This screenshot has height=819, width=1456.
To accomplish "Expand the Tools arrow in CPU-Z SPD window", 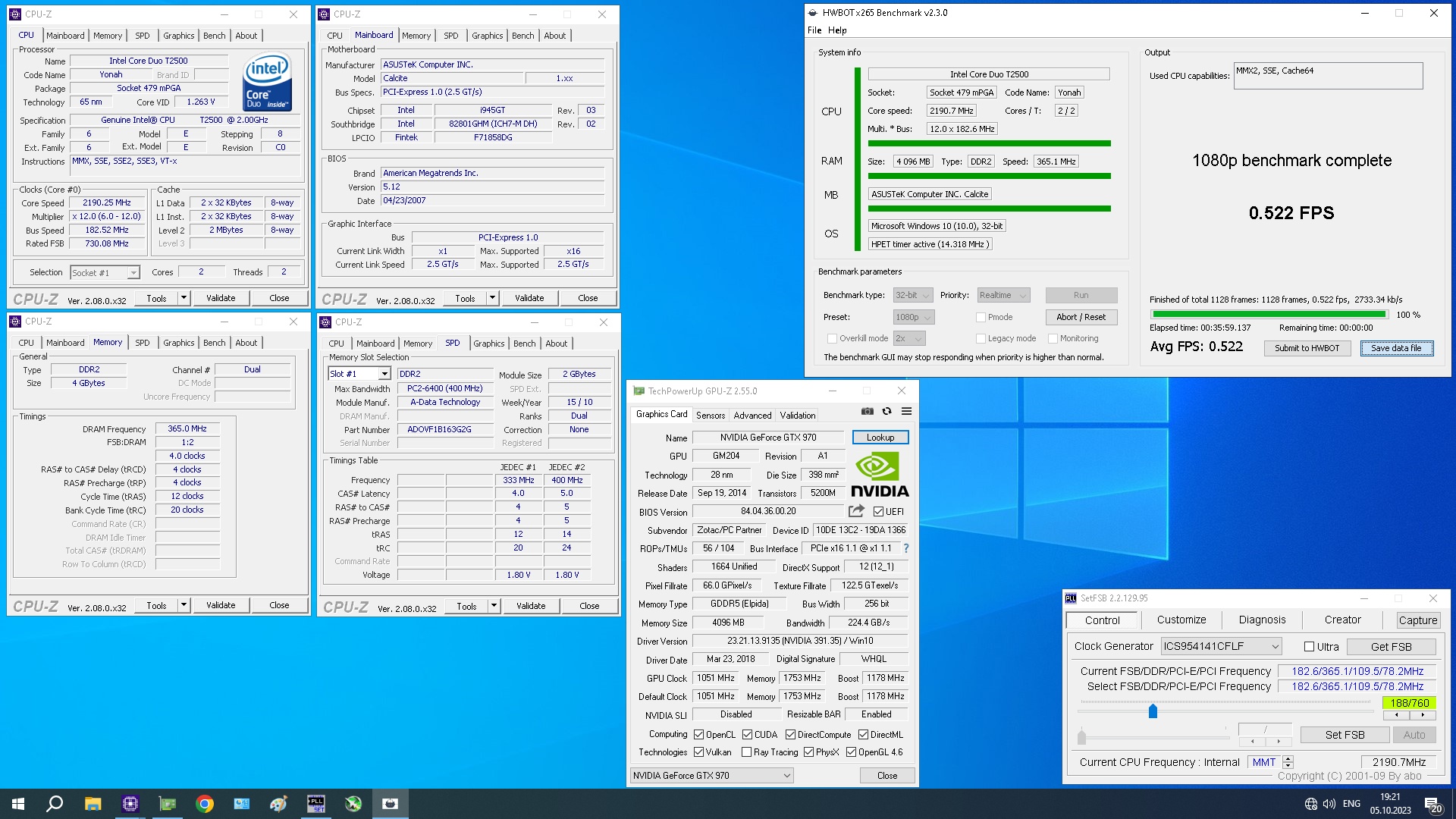I will [x=494, y=606].
